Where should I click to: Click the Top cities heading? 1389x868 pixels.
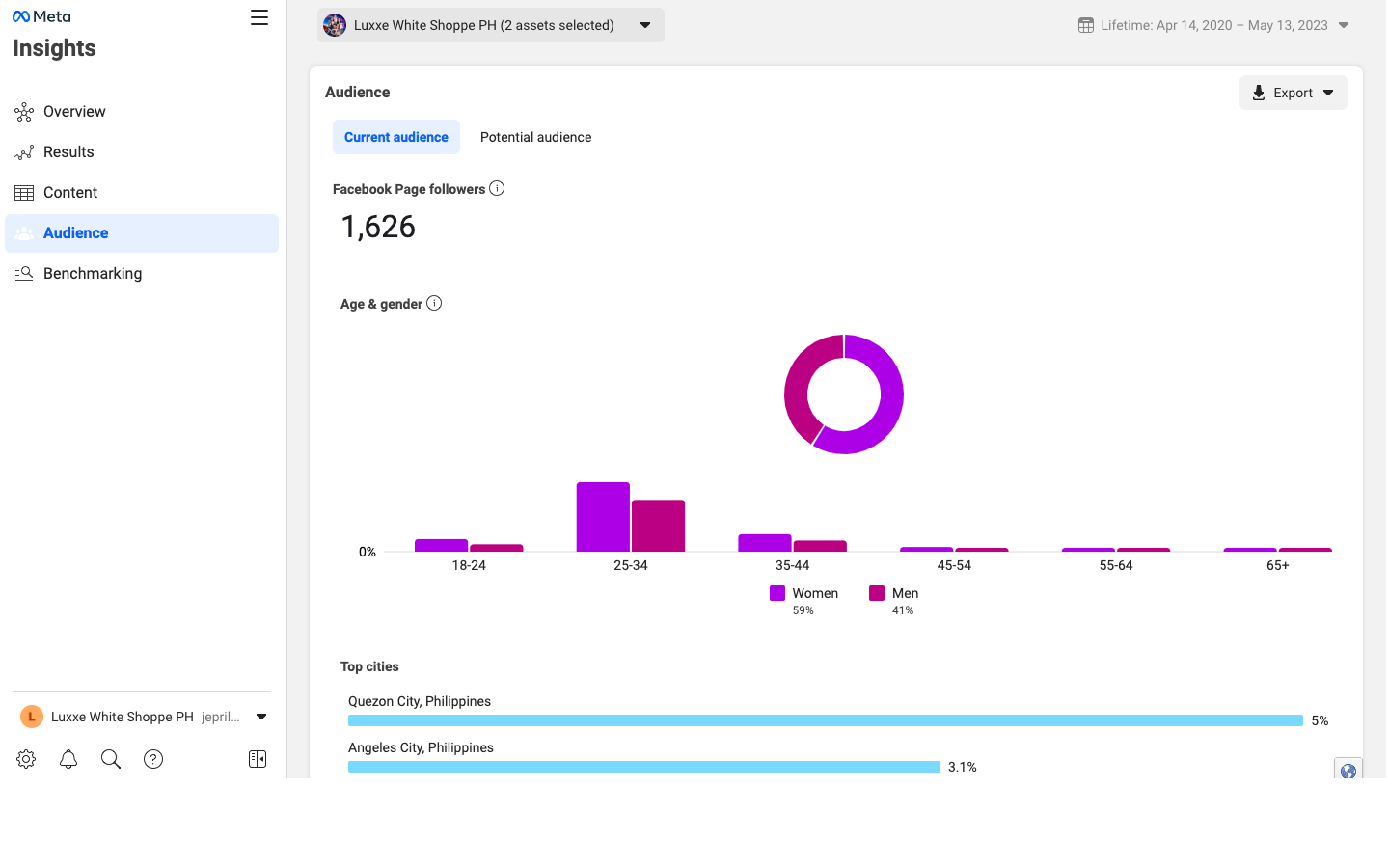pos(369,666)
